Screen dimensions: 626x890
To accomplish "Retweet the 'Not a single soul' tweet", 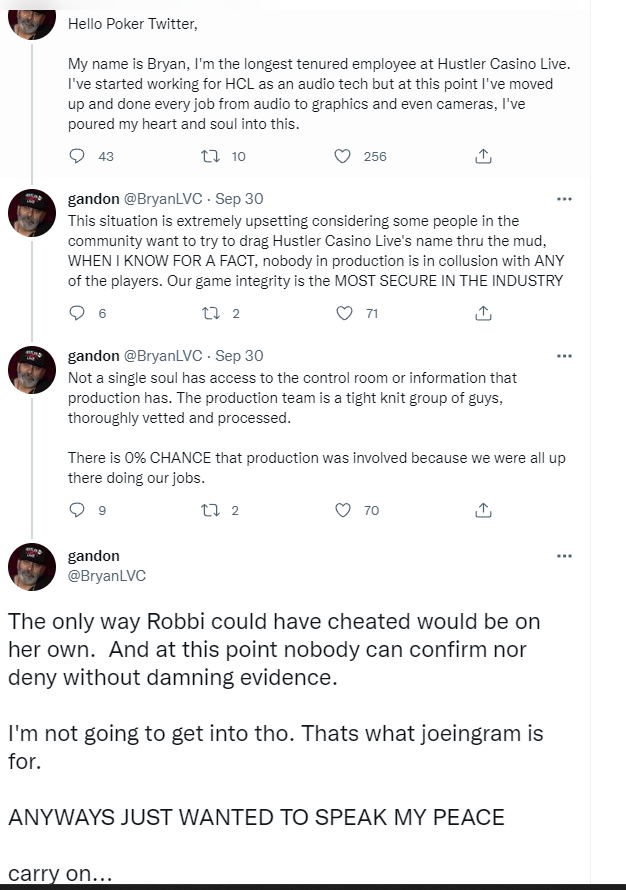I will tap(211, 510).
